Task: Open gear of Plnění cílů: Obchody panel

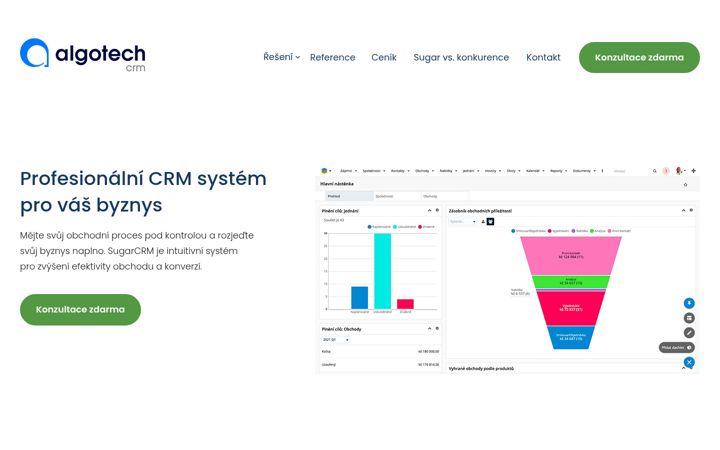Action: [x=437, y=329]
